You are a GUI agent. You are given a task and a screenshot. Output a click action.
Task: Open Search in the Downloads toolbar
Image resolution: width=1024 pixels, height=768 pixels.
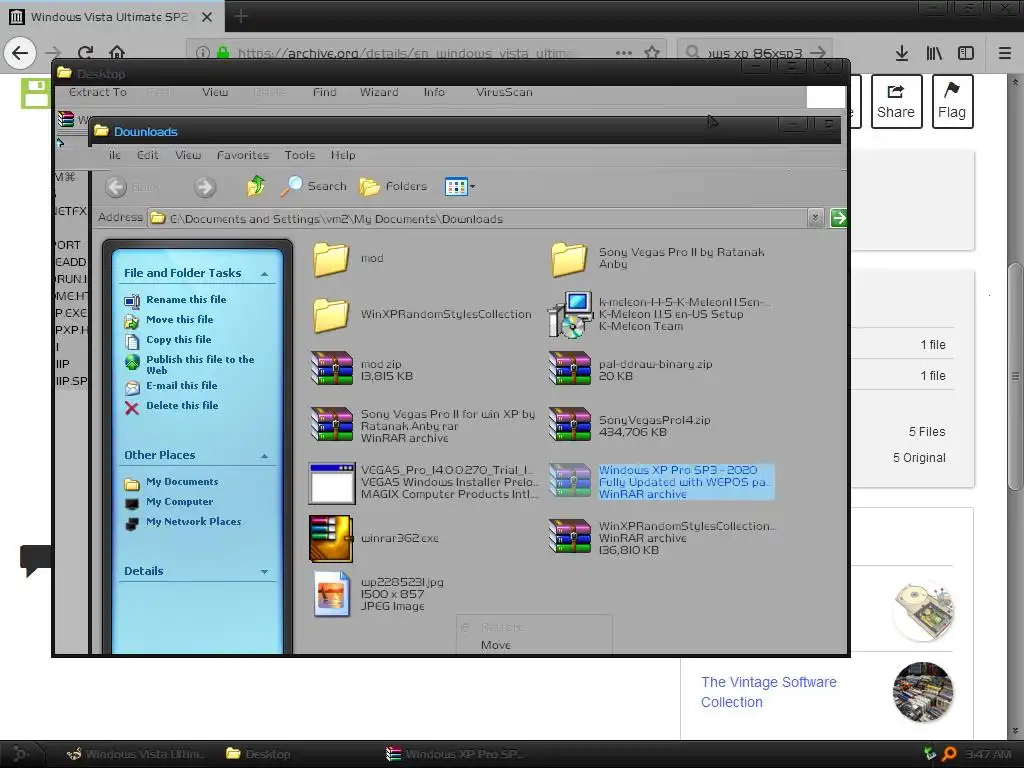point(313,186)
